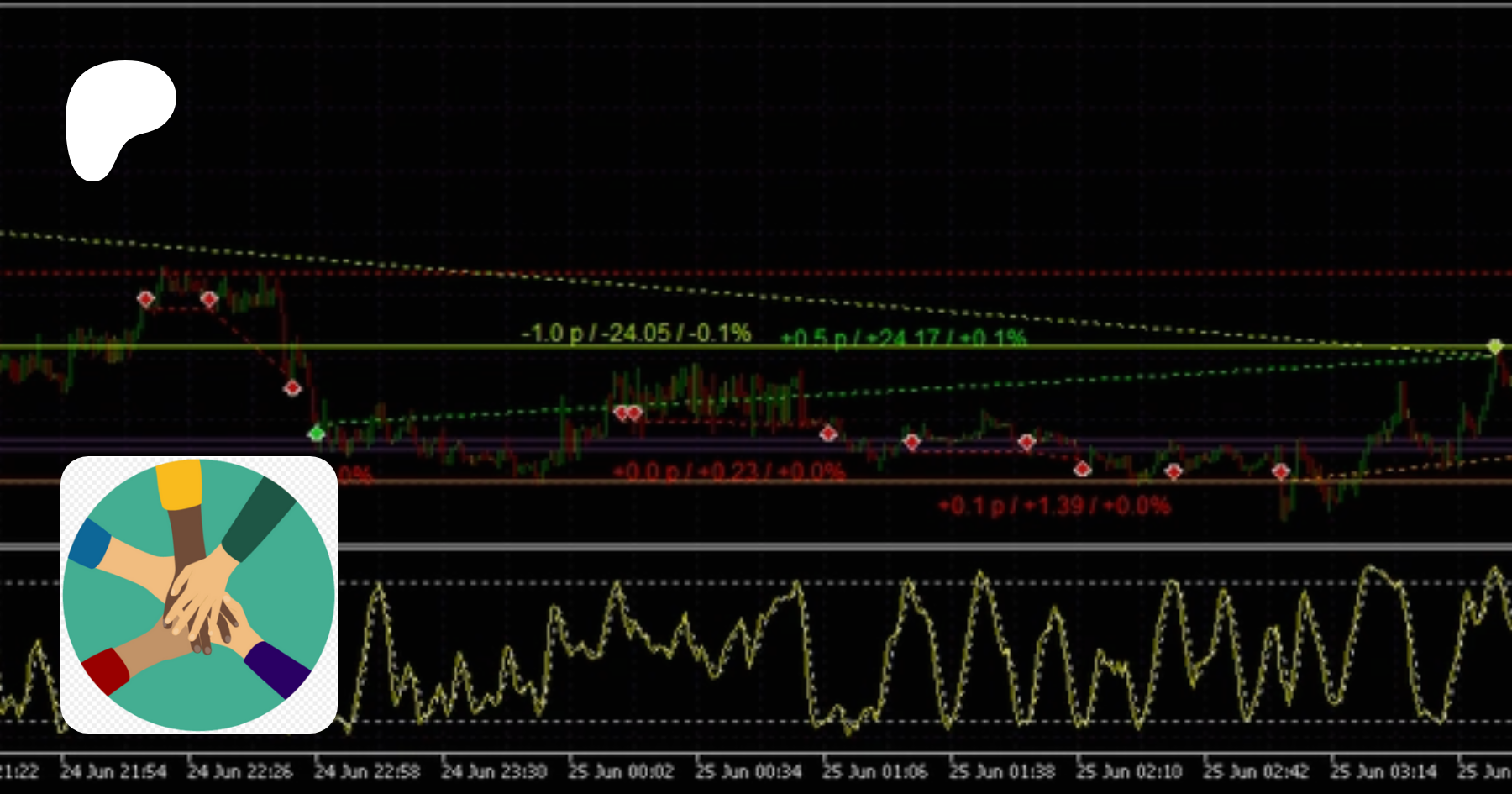Click the -1.0 p / -24.05 trade label
Viewport: 1512px width, 794px height.
pos(636,334)
